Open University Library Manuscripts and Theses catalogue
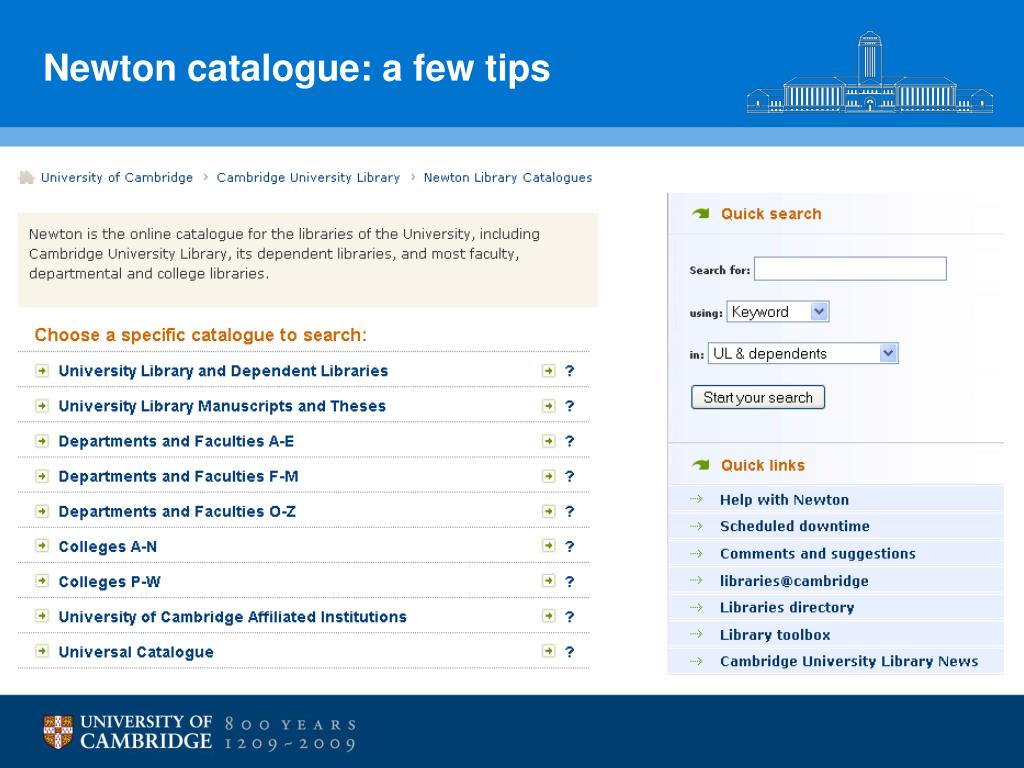Image resolution: width=1024 pixels, height=768 pixels. coord(222,406)
